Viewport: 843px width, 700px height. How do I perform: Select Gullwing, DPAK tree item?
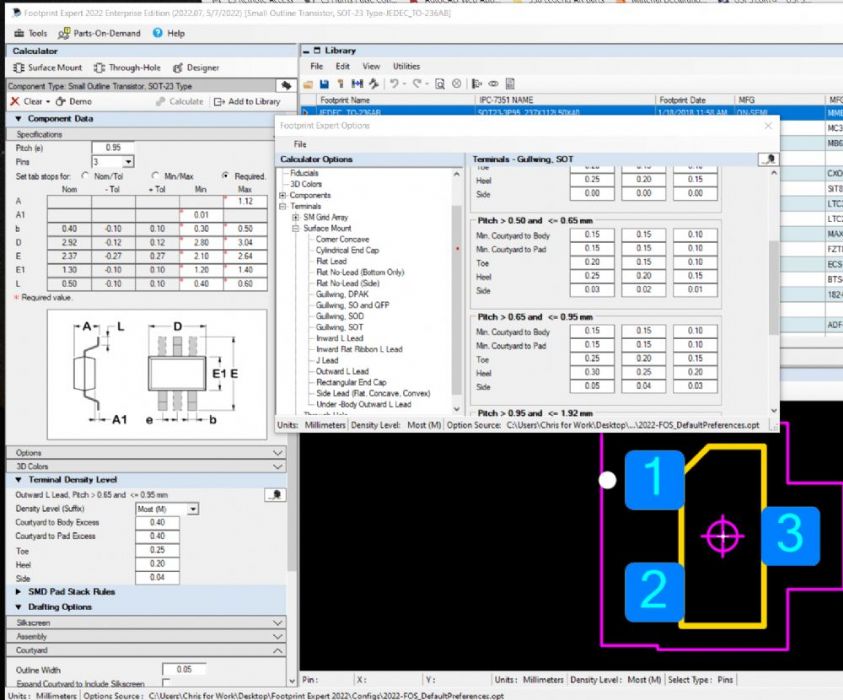coord(342,294)
